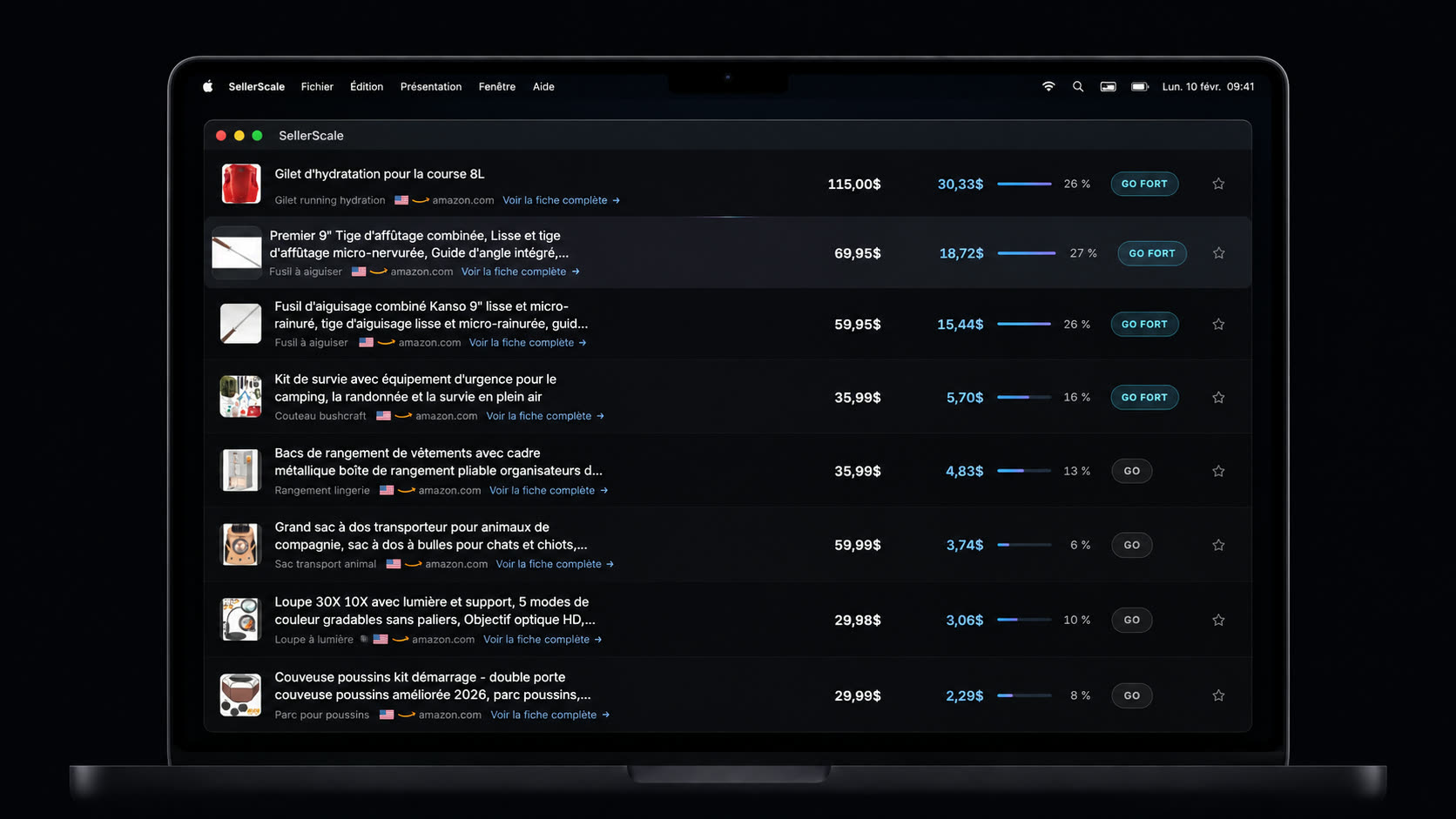
Task: Open the Aide menu
Action: 543,86
